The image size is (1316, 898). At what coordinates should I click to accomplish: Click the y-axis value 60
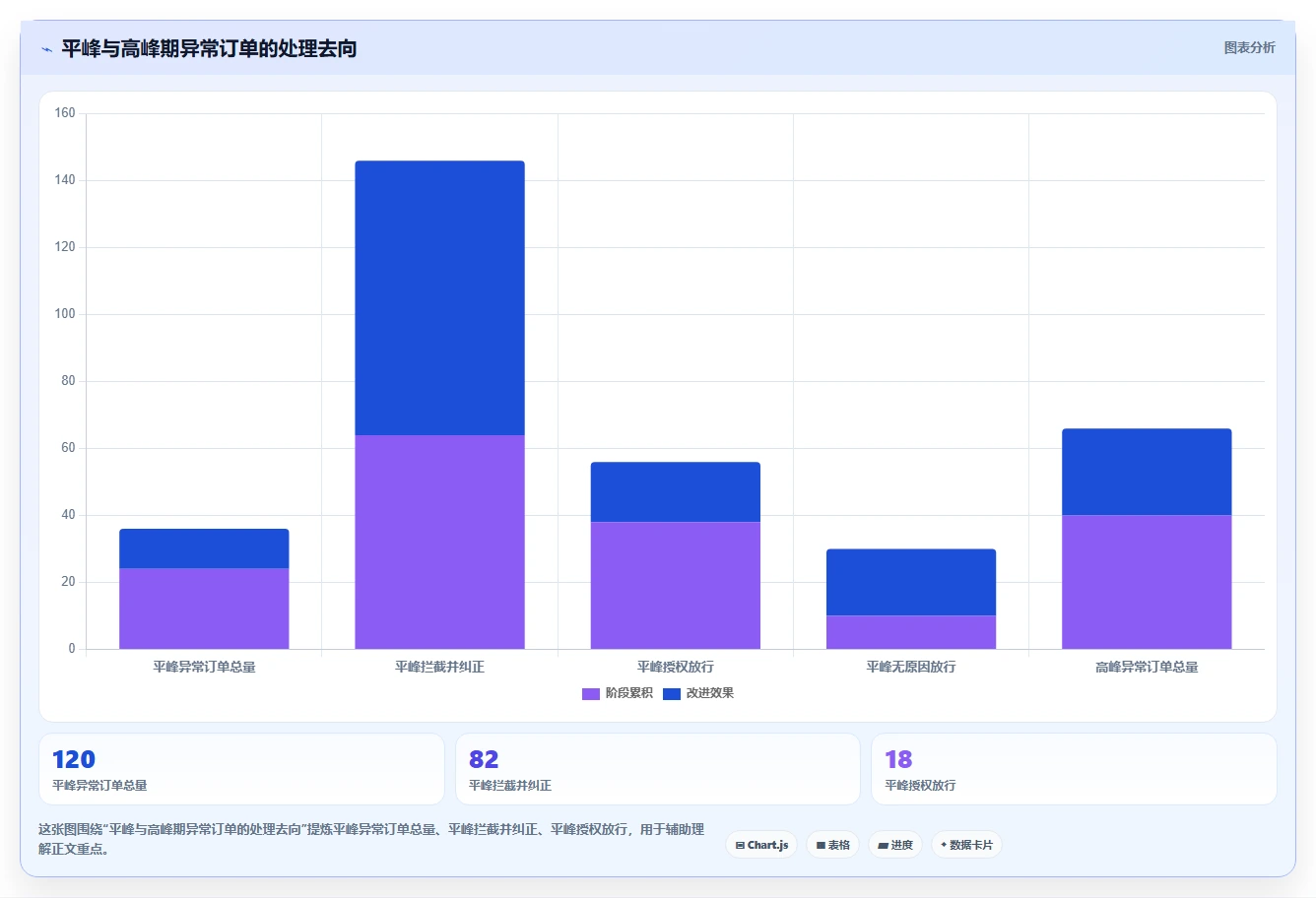[x=68, y=448]
